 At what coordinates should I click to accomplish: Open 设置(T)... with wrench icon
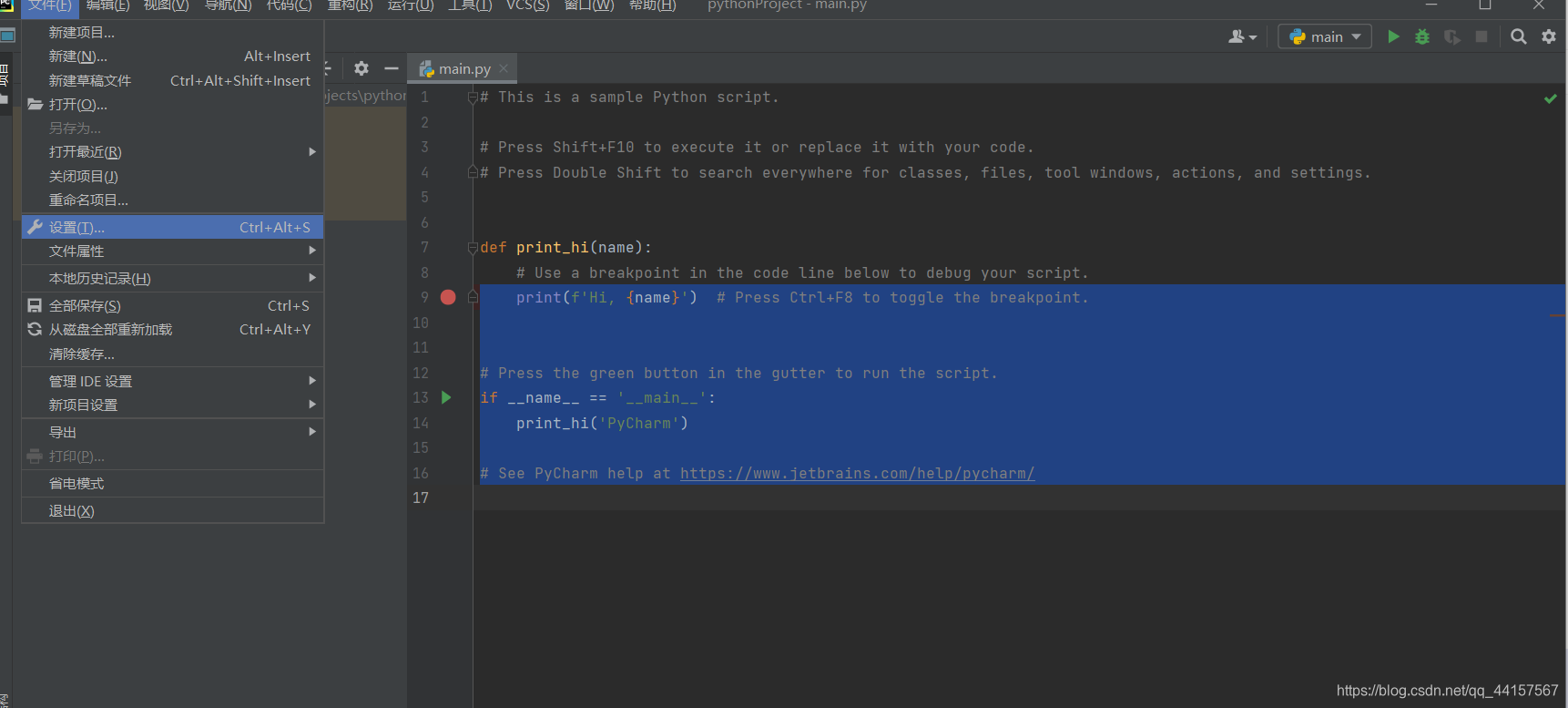[172, 227]
